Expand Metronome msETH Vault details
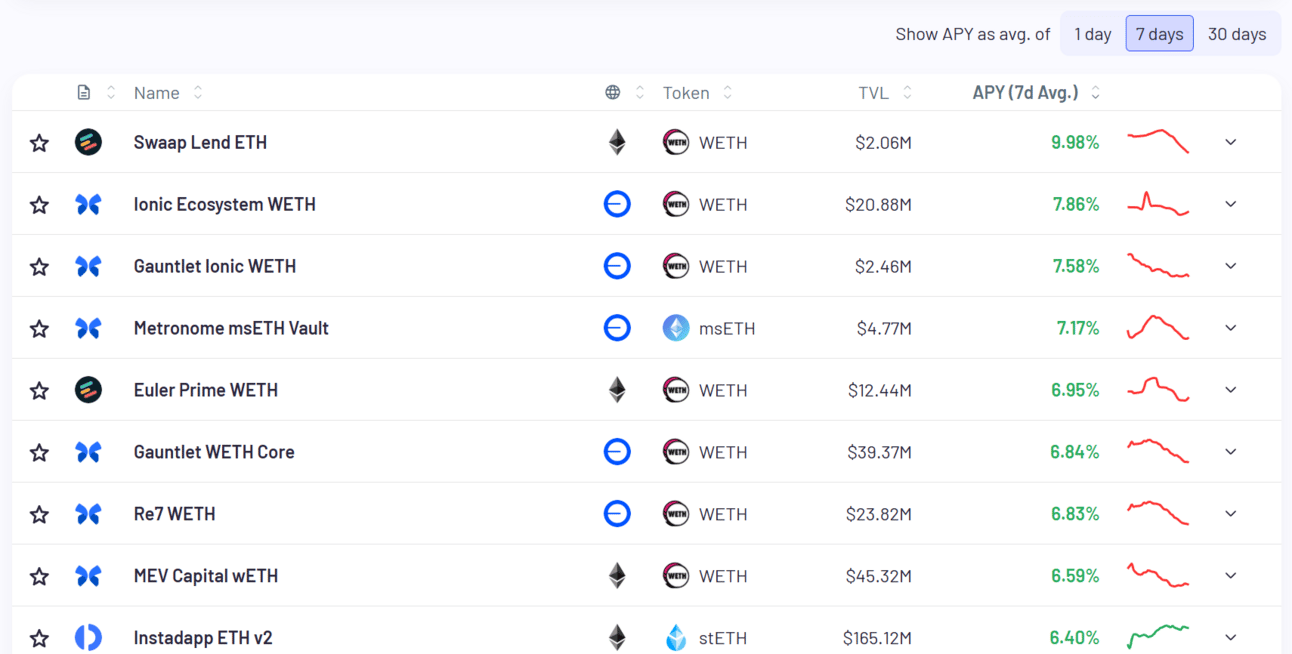1292x654 pixels. 1231,328
